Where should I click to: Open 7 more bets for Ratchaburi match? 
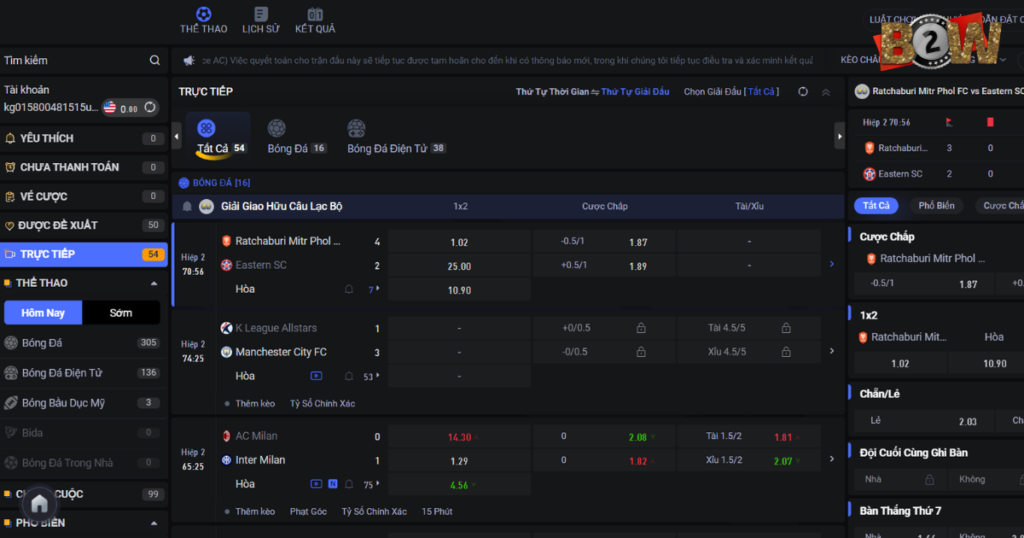(x=374, y=289)
